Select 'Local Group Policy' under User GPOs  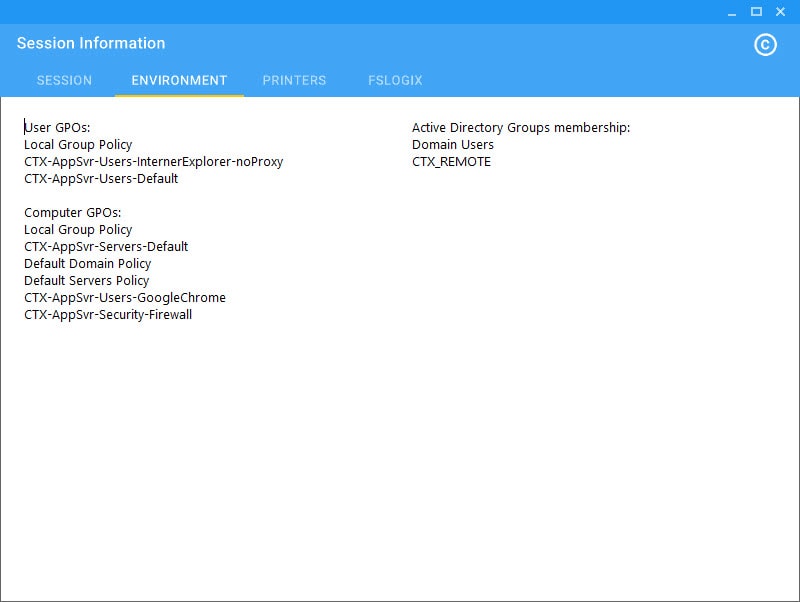pyautogui.click(x=78, y=145)
